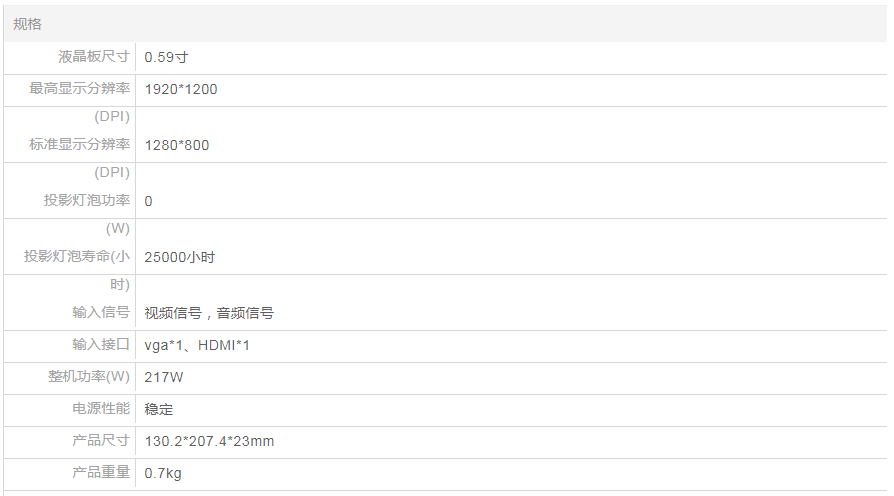Select the 稳定 value
The image size is (894, 496).
point(159,409)
